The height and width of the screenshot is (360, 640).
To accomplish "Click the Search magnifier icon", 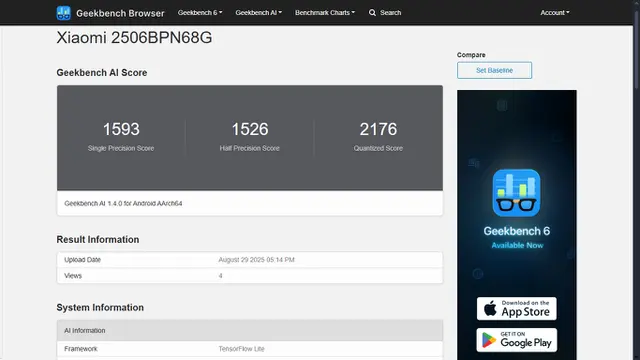I will coord(372,13).
